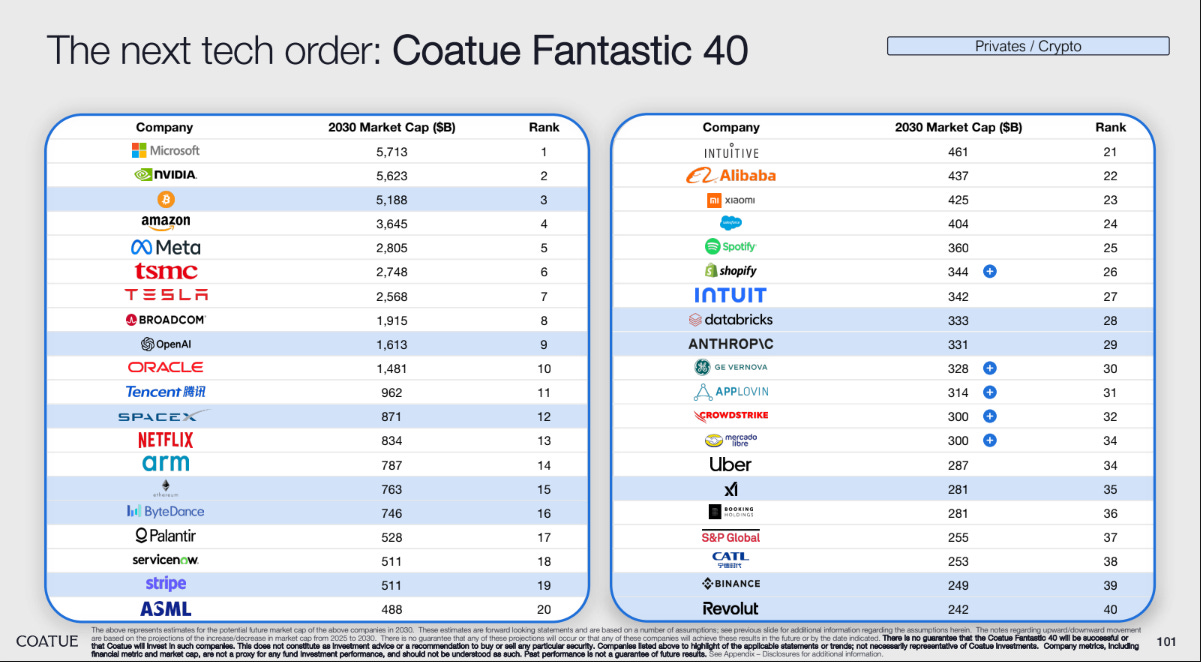Click the COATUE footer logo

(46, 641)
